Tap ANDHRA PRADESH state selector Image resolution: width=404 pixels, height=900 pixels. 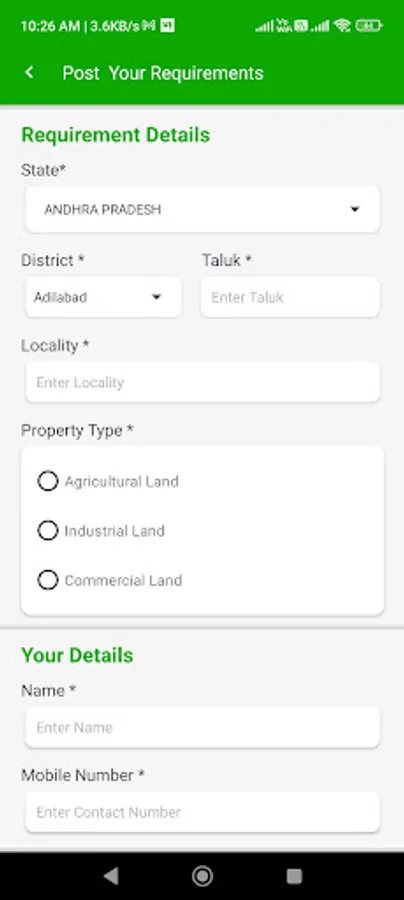(203, 210)
